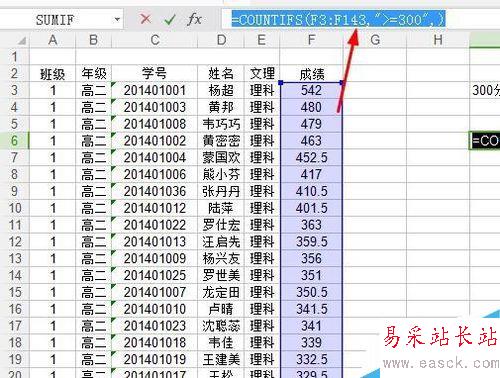The image size is (500, 378).
Task: Select student ID cell 201401036
Action: click(x=155, y=191)
